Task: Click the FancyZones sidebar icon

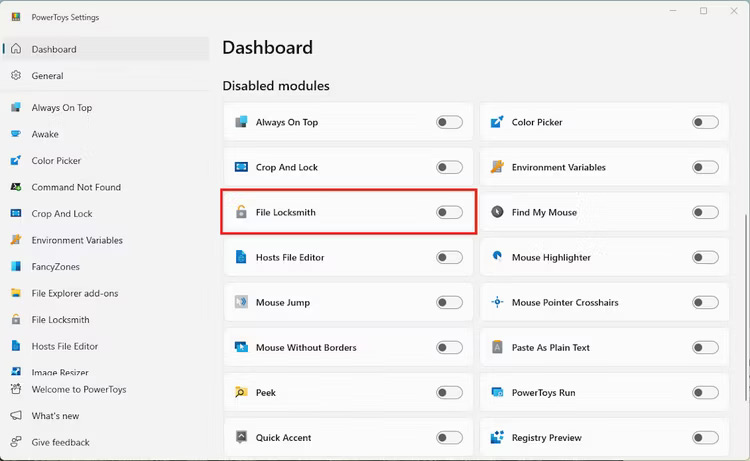Action: click(16, 266)
